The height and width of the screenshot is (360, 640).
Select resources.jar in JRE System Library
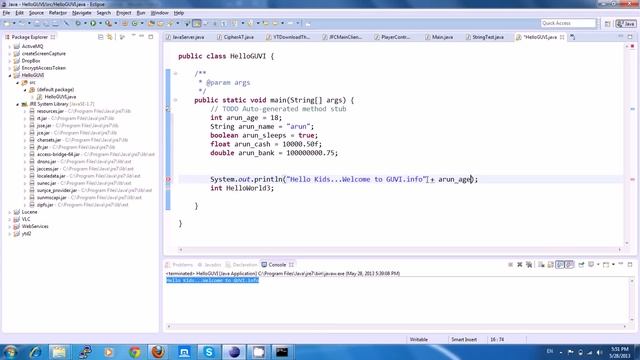(50, 111)
